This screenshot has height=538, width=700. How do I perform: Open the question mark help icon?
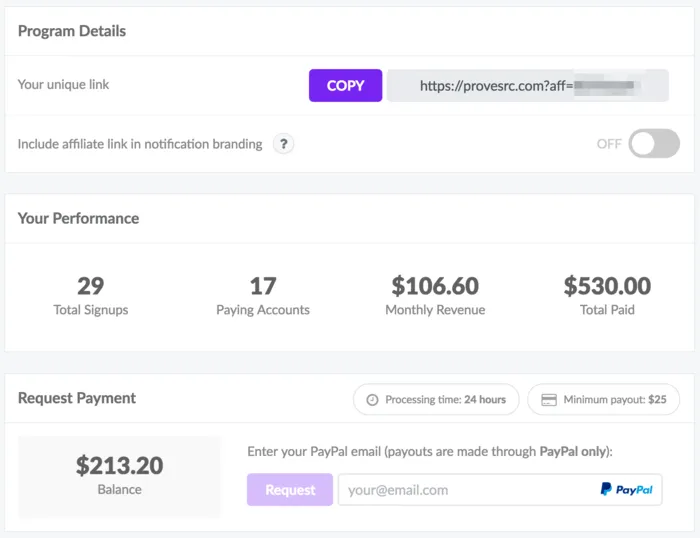pyautogui.click(x=283, y=144)
